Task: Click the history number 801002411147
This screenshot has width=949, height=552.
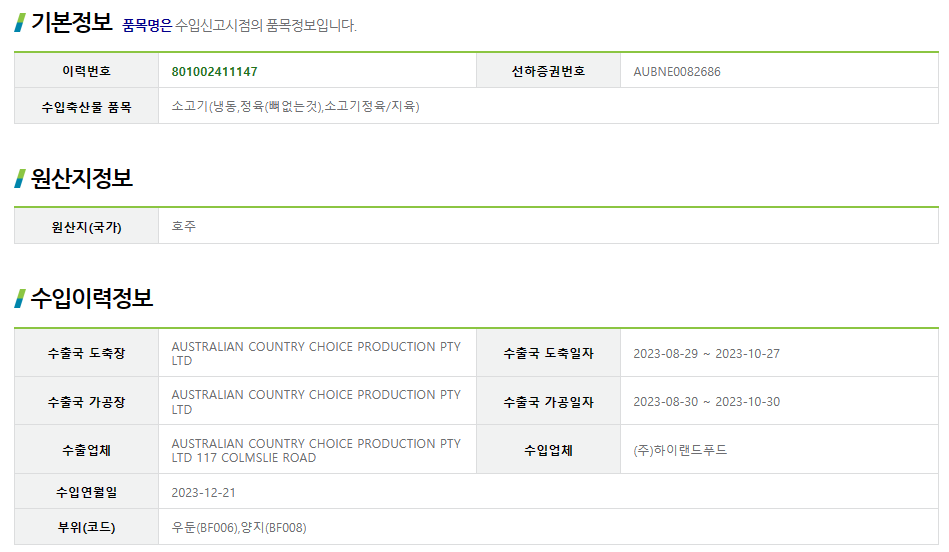Action: point(214,72)
